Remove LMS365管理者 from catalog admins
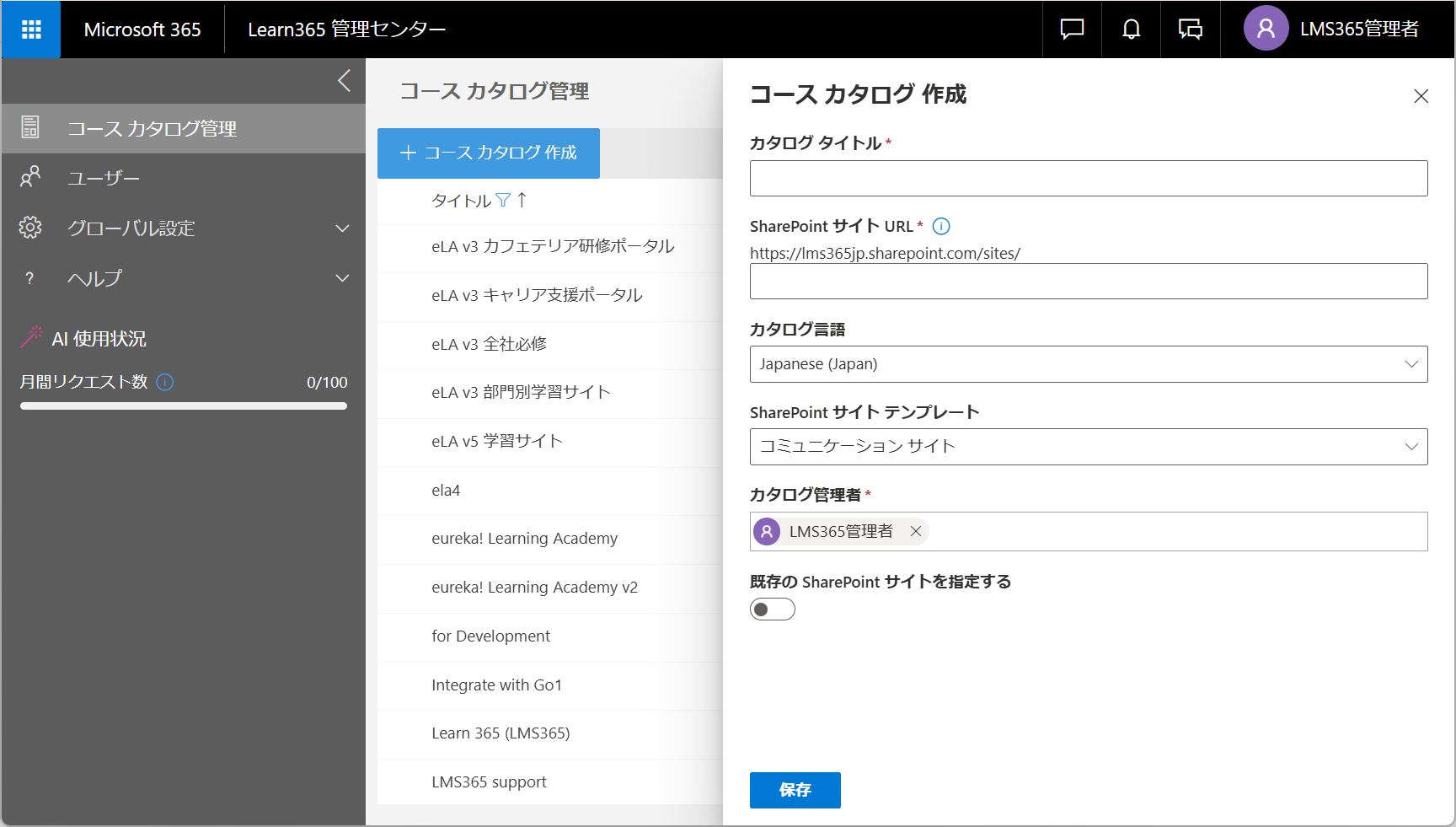Image resolution: width=1456 pixels, height=827 pixels. click(915, 531)
